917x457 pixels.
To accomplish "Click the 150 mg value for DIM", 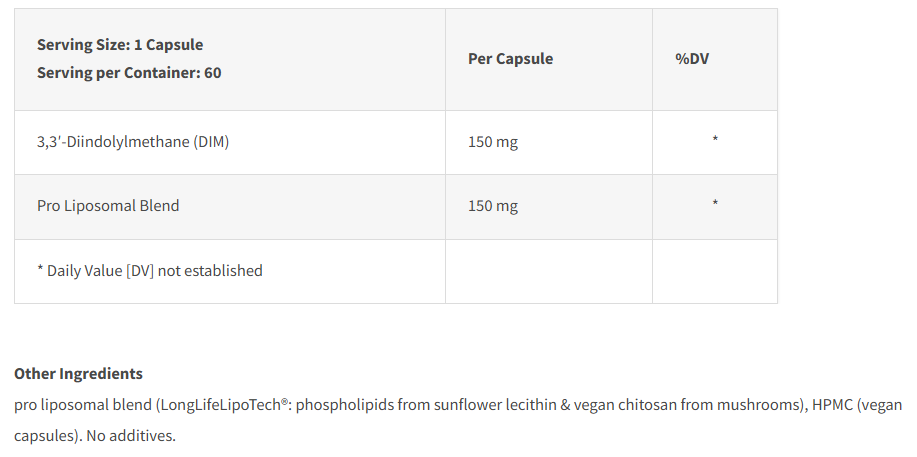I will (x=492, y=142).
